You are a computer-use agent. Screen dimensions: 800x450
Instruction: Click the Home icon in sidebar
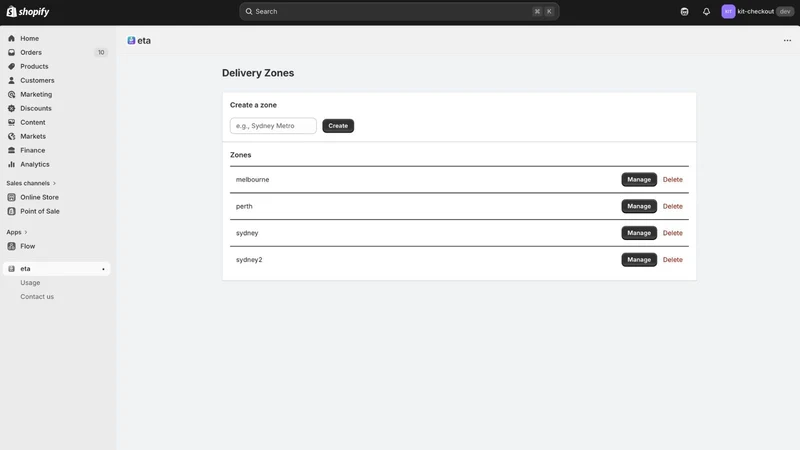click(x=11, y=38)
